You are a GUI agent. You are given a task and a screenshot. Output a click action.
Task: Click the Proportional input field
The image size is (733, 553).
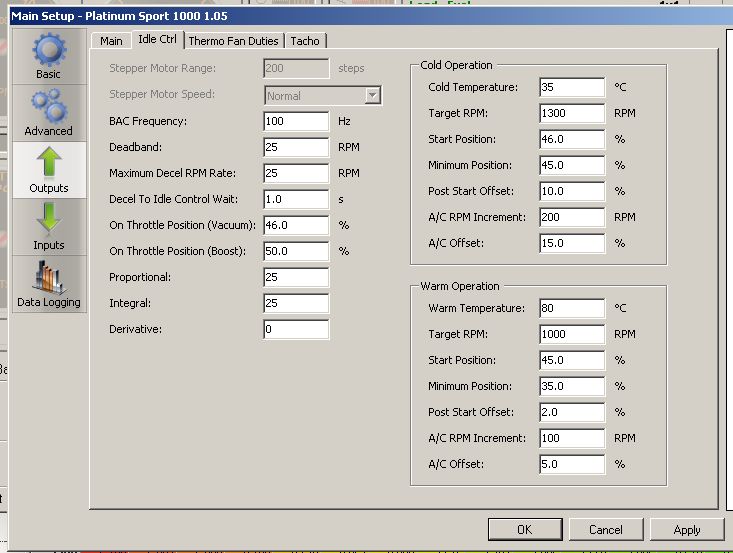(x=296, y=277)
